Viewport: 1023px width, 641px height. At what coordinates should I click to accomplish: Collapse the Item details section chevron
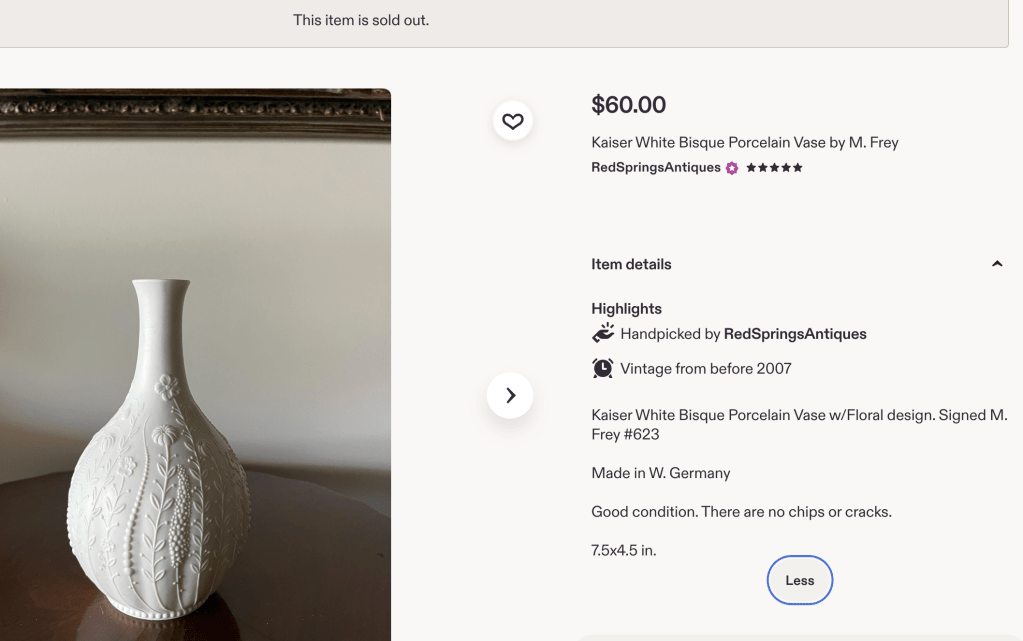(x=997, y=264)
